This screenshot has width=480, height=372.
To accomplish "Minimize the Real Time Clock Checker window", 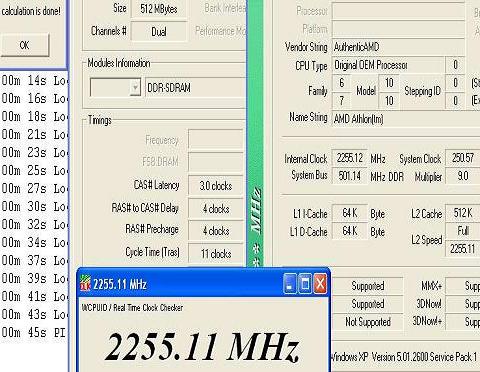I will coord(289,284).
